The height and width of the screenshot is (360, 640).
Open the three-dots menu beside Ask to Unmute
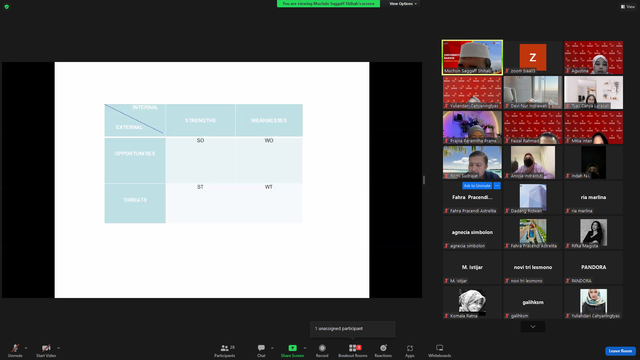497,186
